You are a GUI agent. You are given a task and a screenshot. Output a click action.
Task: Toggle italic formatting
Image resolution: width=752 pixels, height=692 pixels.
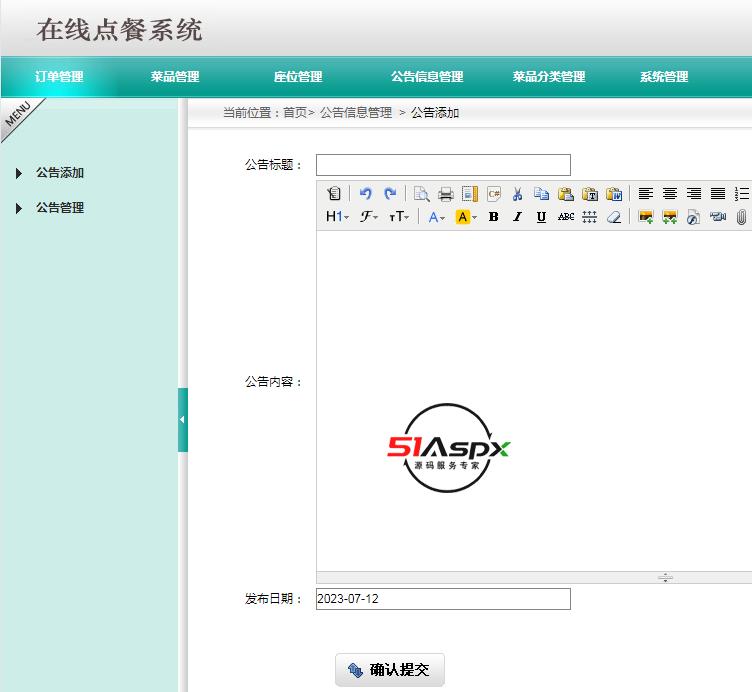click(x=517, y=217)
